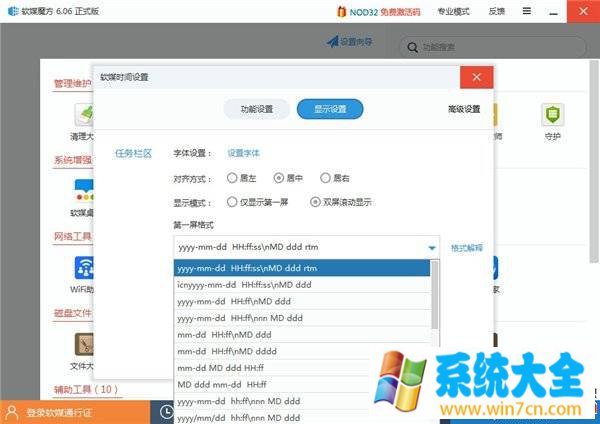Open the 格式解释 link
600x424 pixels.
tap(467, 248)
